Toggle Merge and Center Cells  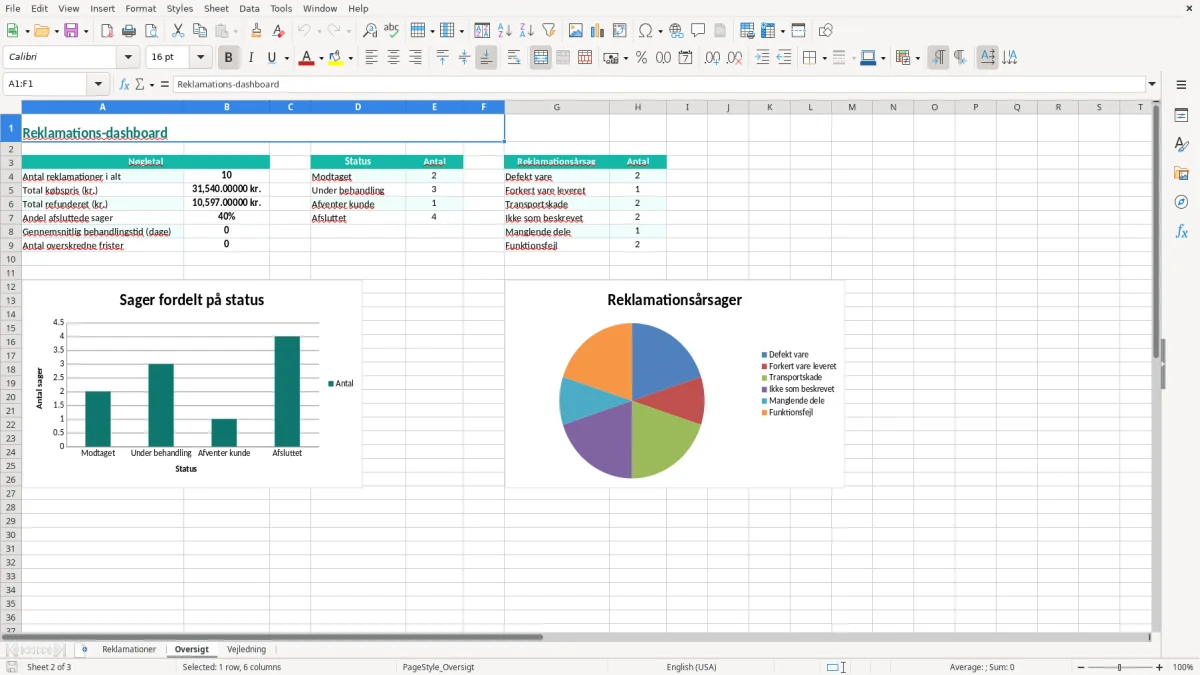(541, 58)
